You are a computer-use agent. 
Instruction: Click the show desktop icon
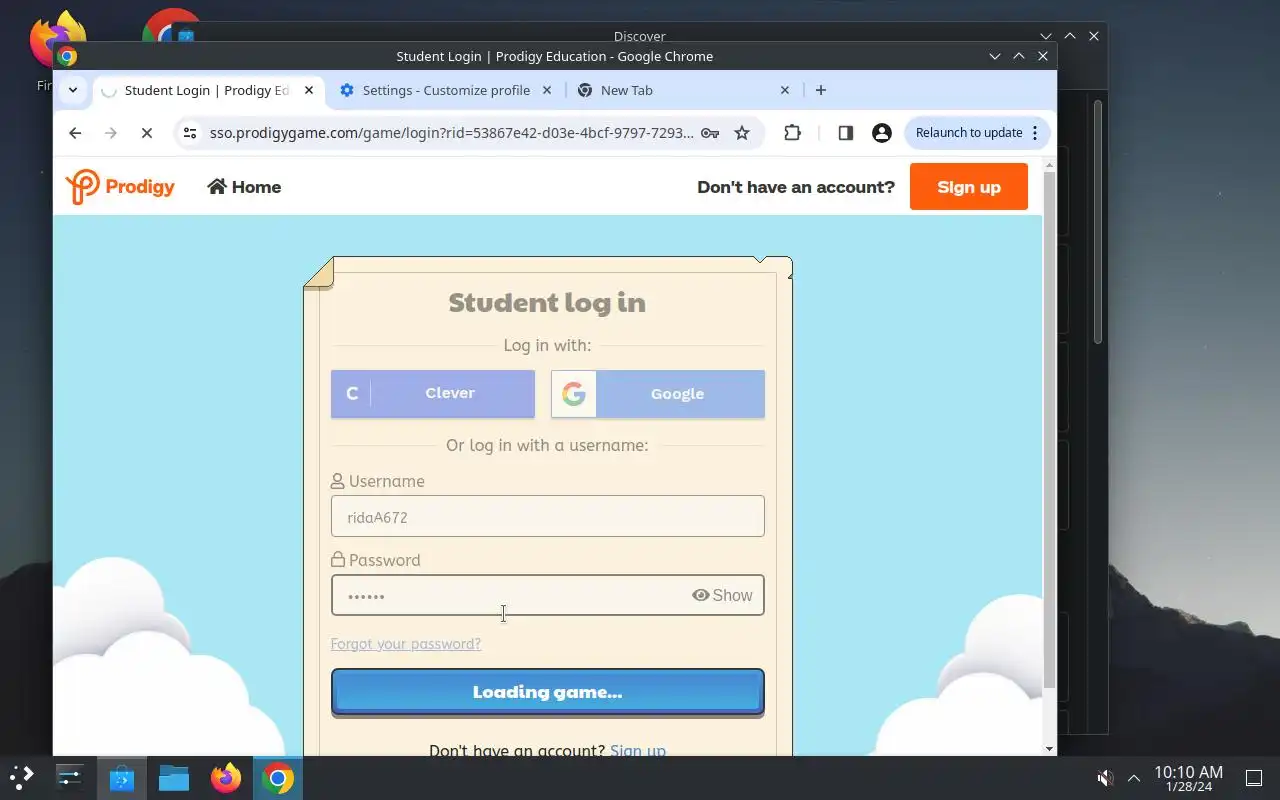(1254, 777)
